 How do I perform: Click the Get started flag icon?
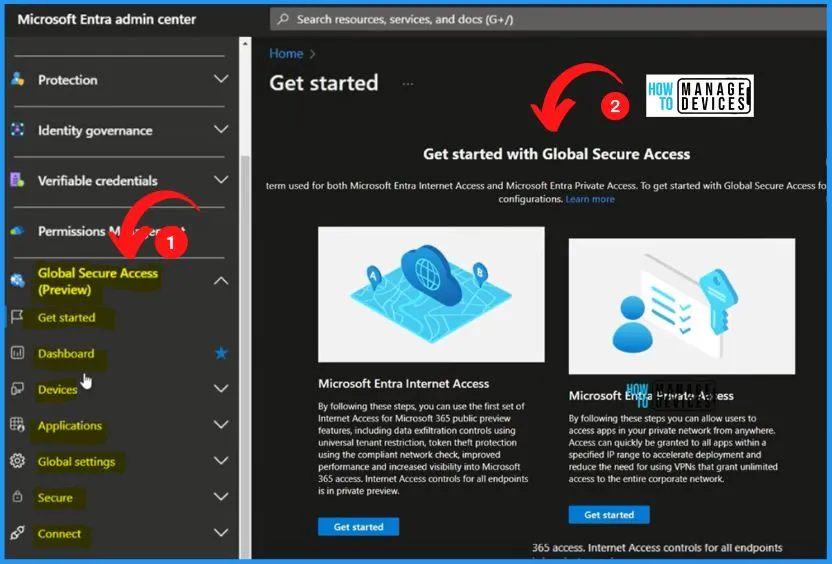click(17, 317)
